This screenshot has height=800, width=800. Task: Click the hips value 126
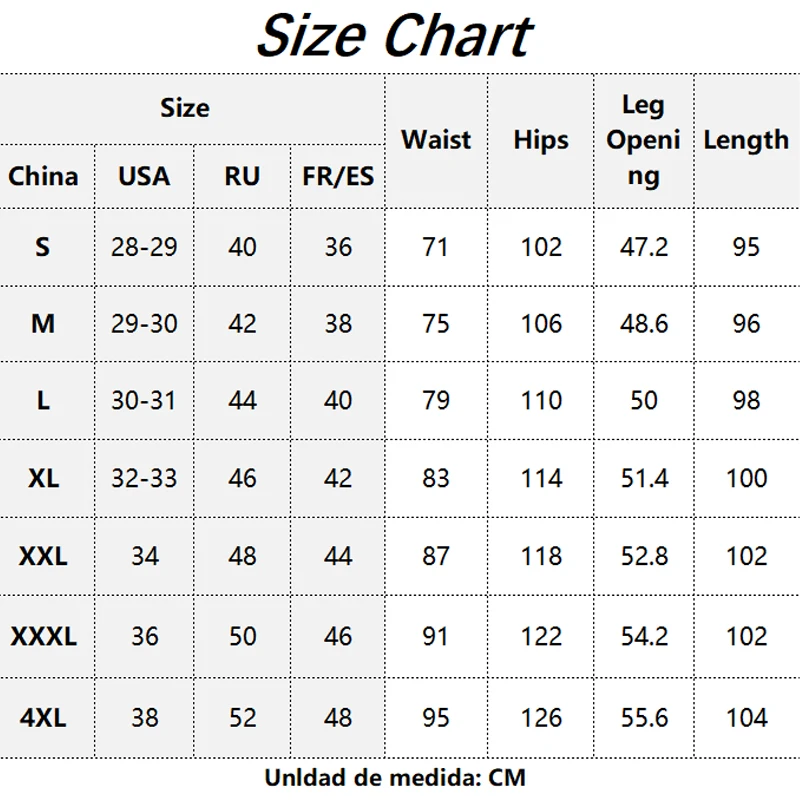tap(541, 717)
